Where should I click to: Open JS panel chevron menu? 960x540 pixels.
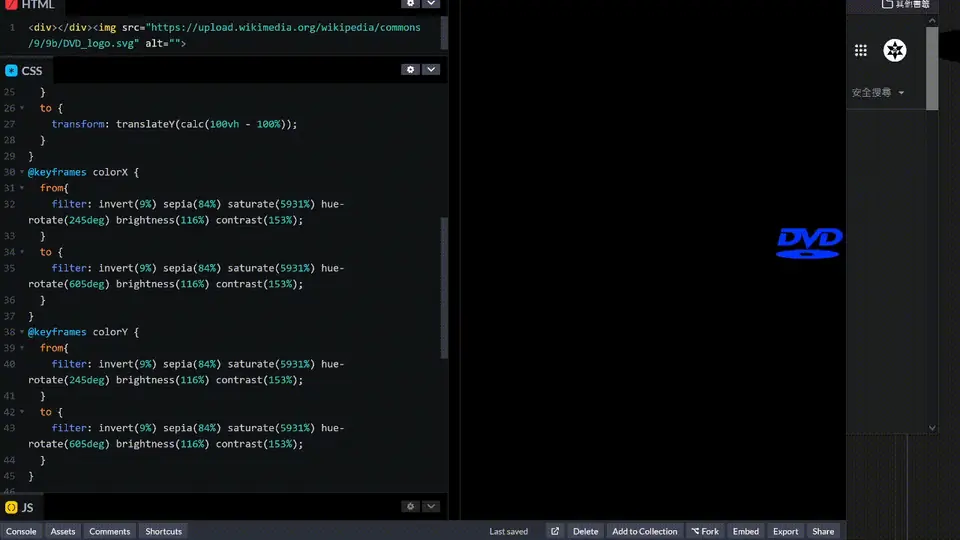tap(431, 506)
